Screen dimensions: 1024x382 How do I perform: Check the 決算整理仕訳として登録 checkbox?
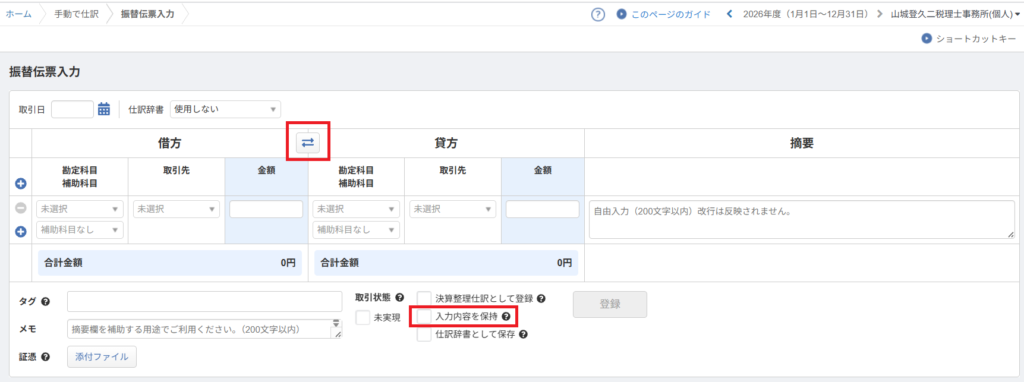coord(424,298)
